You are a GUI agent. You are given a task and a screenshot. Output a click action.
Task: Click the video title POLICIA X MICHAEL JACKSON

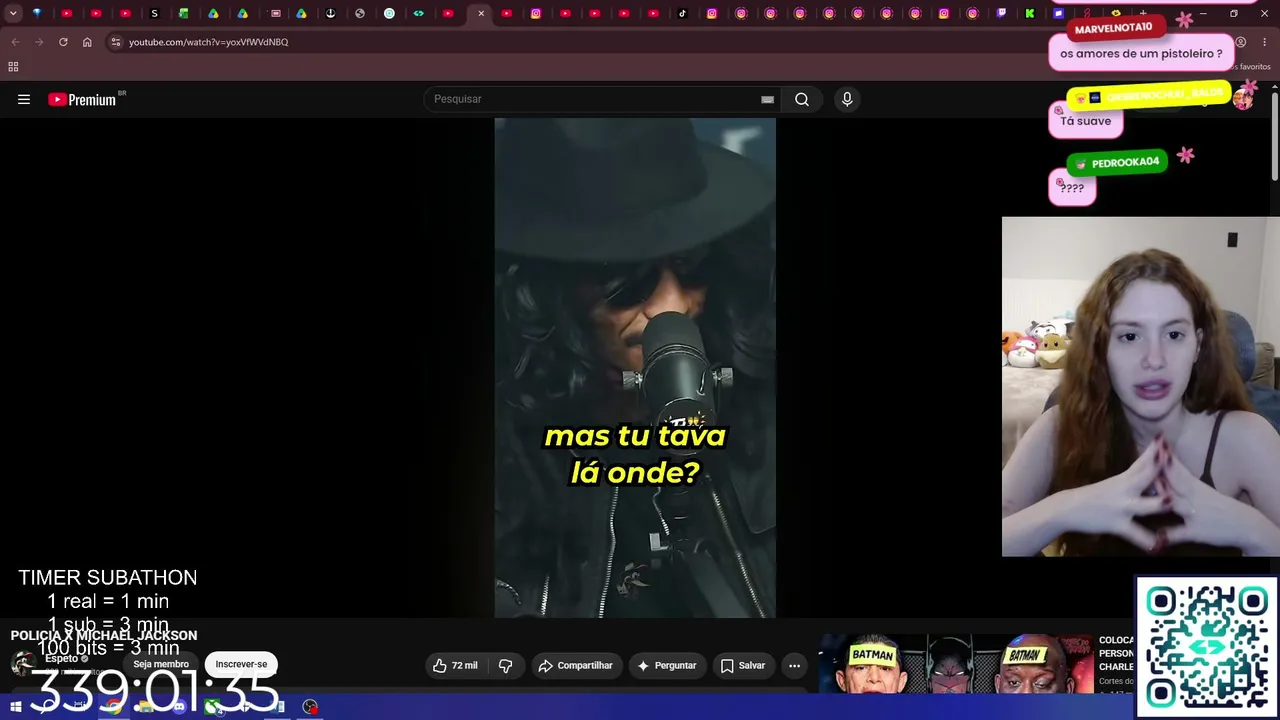coord(104,636)
